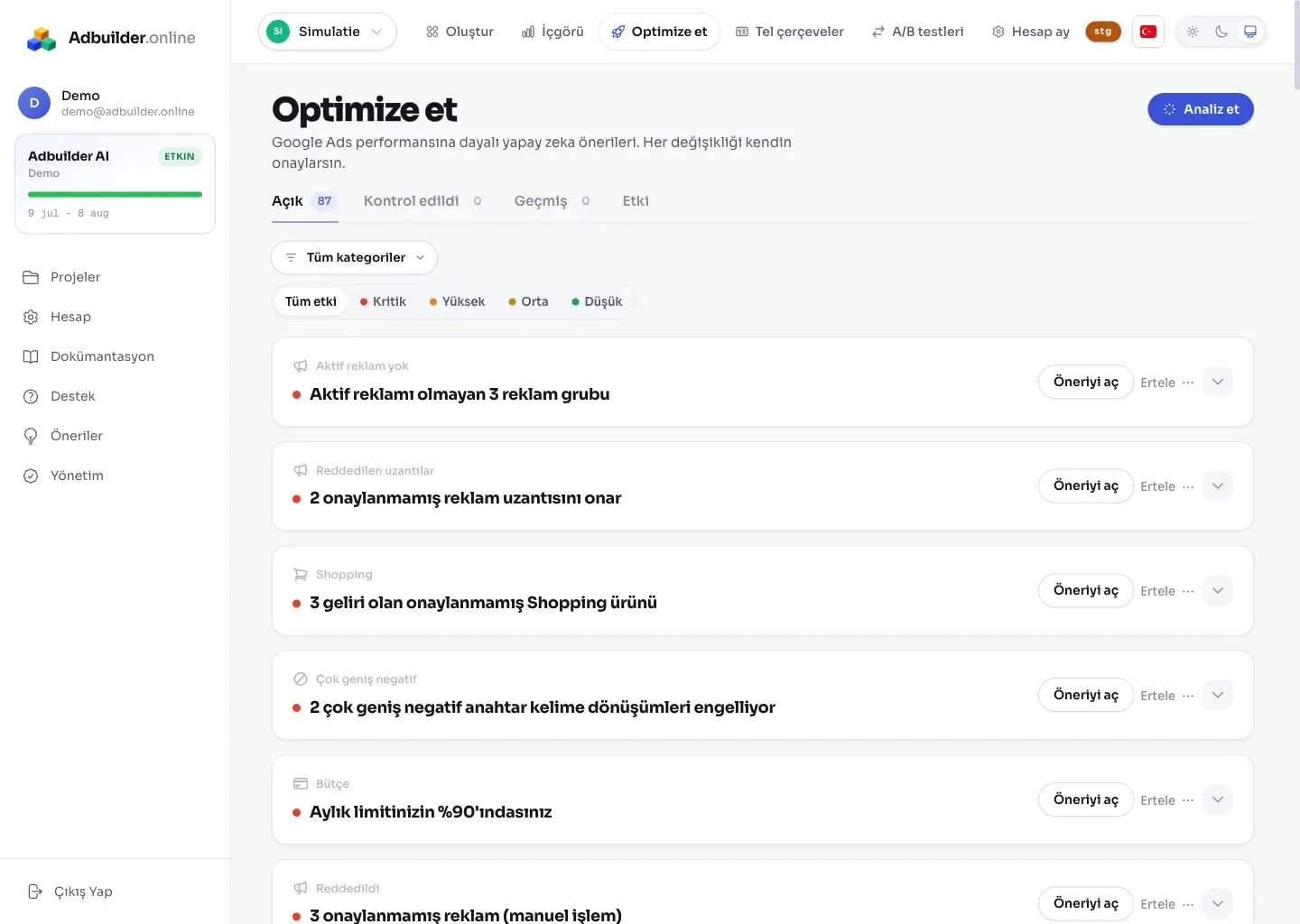Click the Demo user avatar
The width and height of the screenshot is (1300, 924).
point(34,103)
